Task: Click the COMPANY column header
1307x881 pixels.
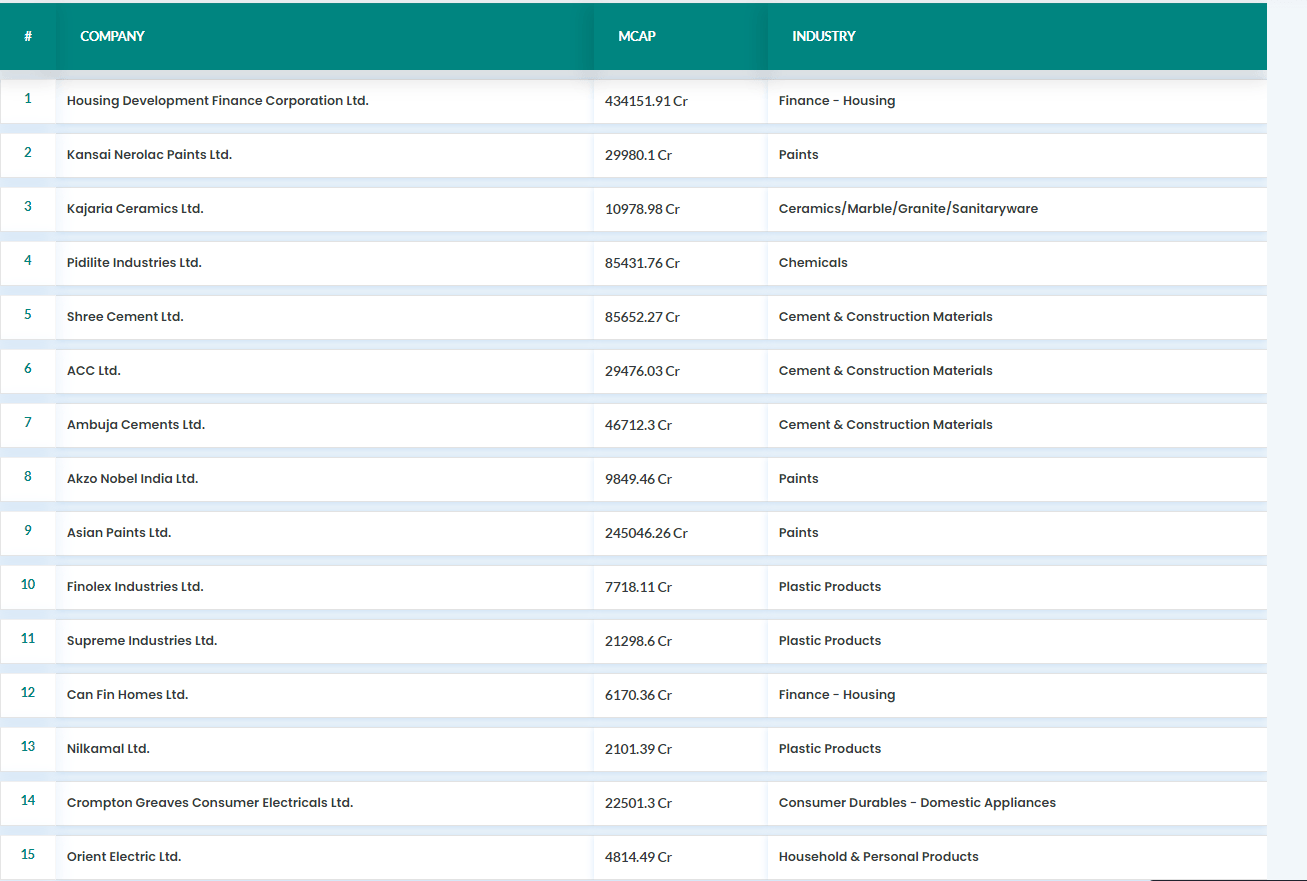Action: [113, 36]
